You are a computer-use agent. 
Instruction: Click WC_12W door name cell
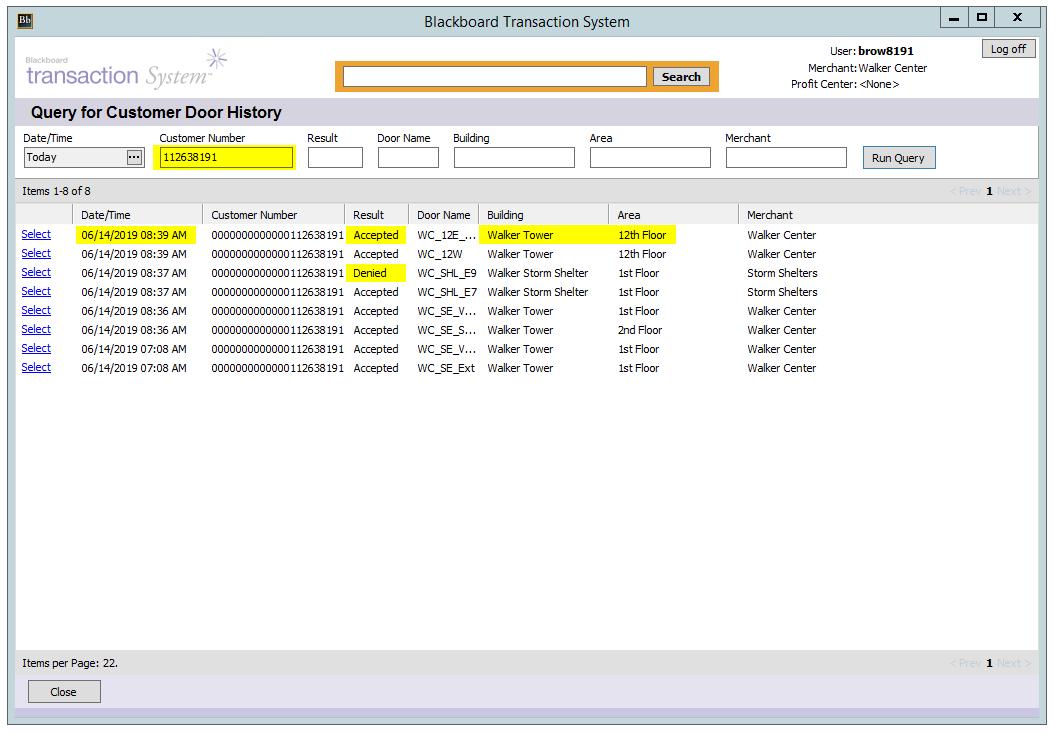point(439,254)
